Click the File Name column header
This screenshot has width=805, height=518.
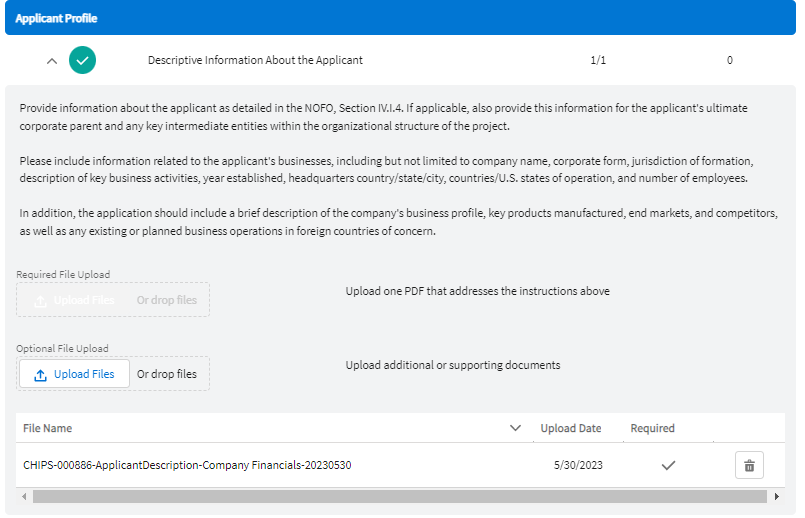tap(48, 428)
